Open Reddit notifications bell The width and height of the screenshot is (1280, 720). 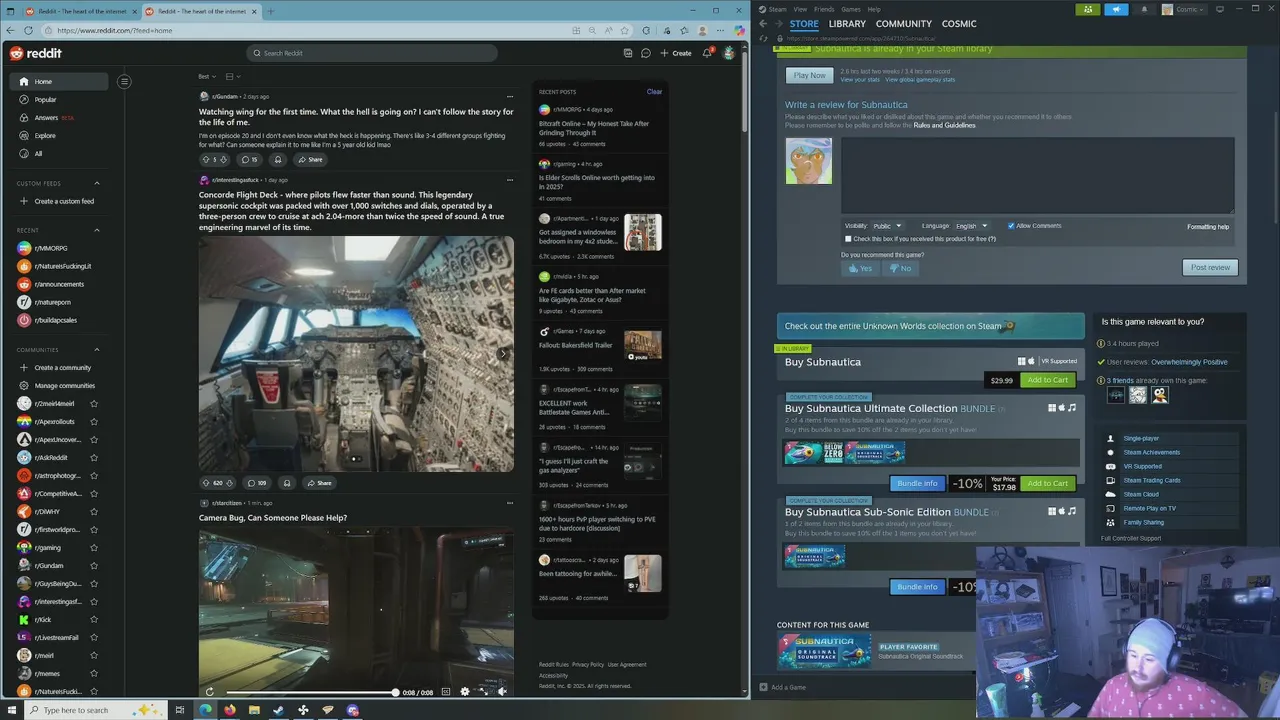[707, 53]
